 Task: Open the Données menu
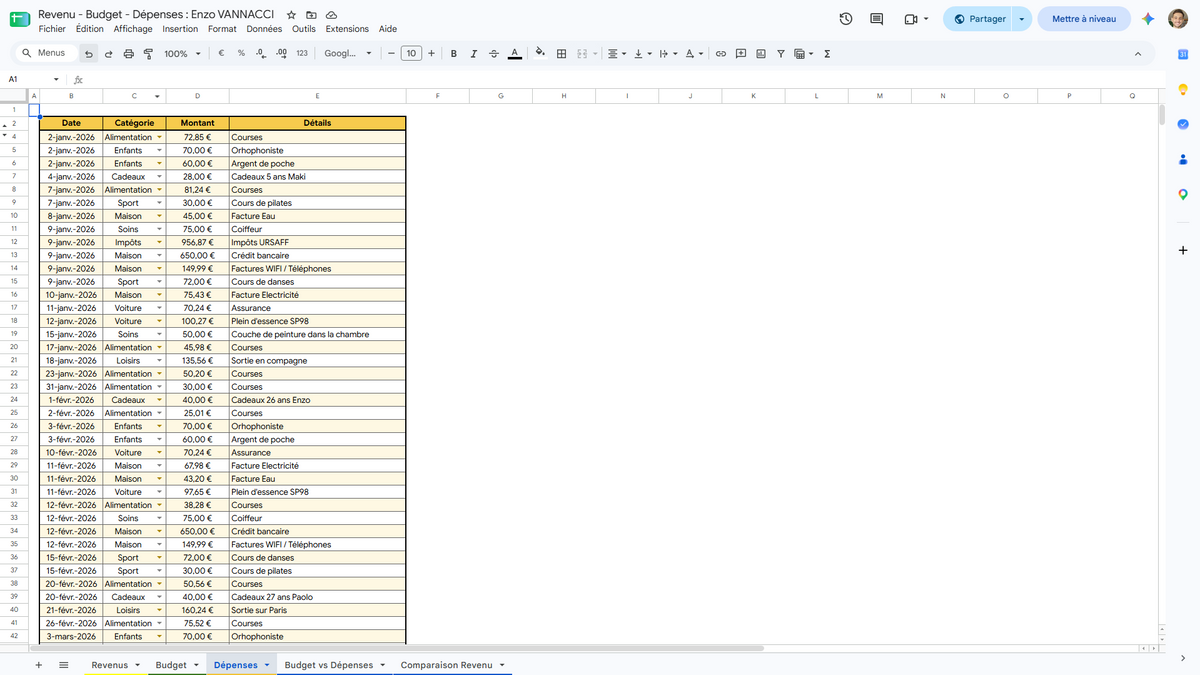(264, 29)
